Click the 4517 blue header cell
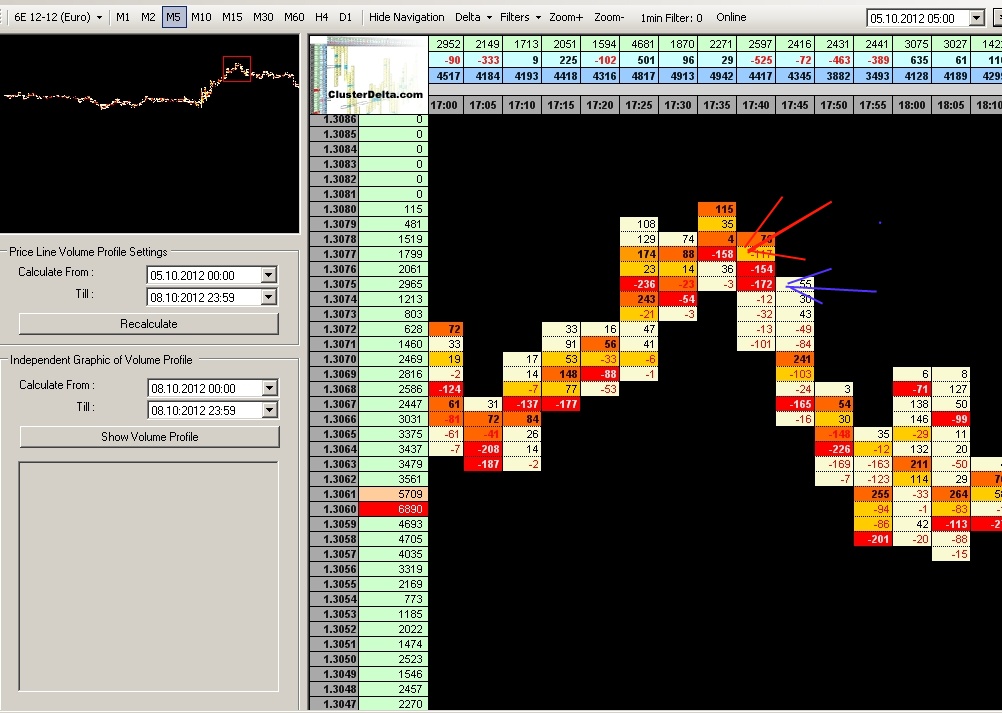1002x713 pixels. click(446, 76)
